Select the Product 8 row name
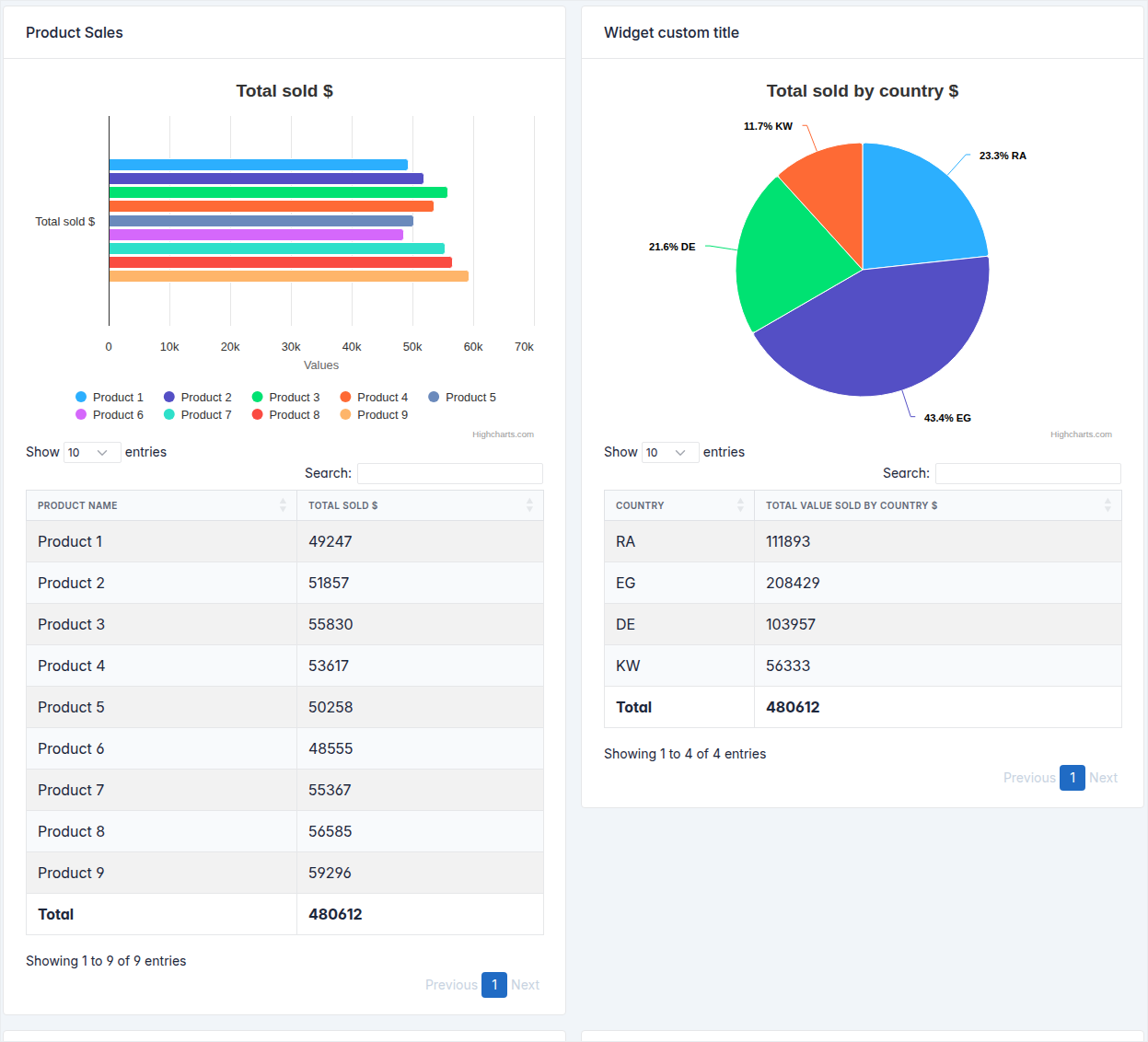The height and width of the screenshot is (1042, 1148). (x=71, y=831)
